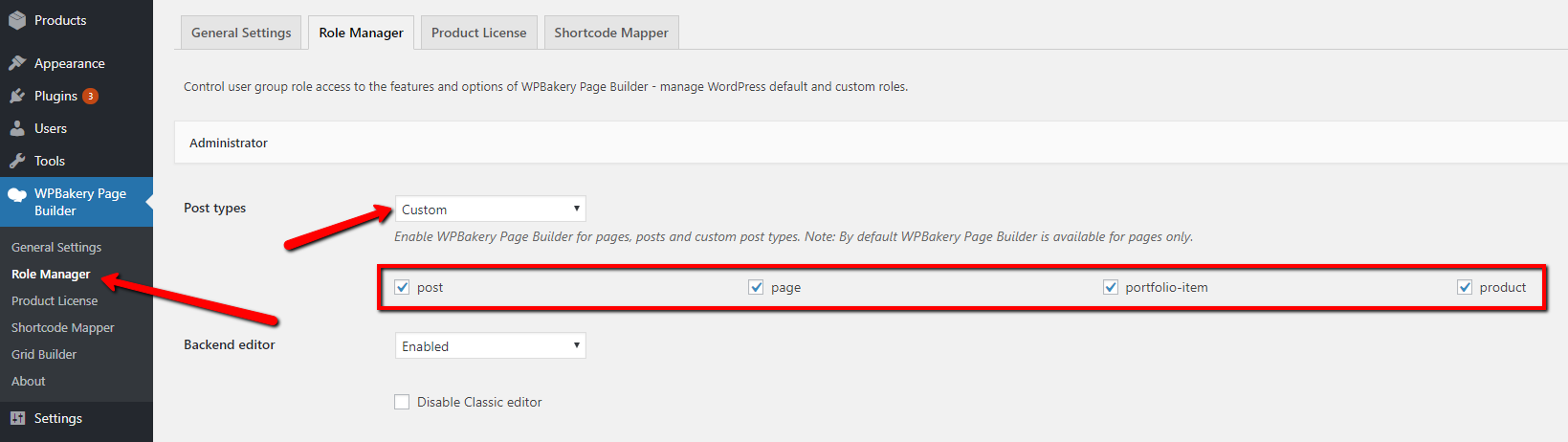Go to About submenu link

click(x=29, y=381)
